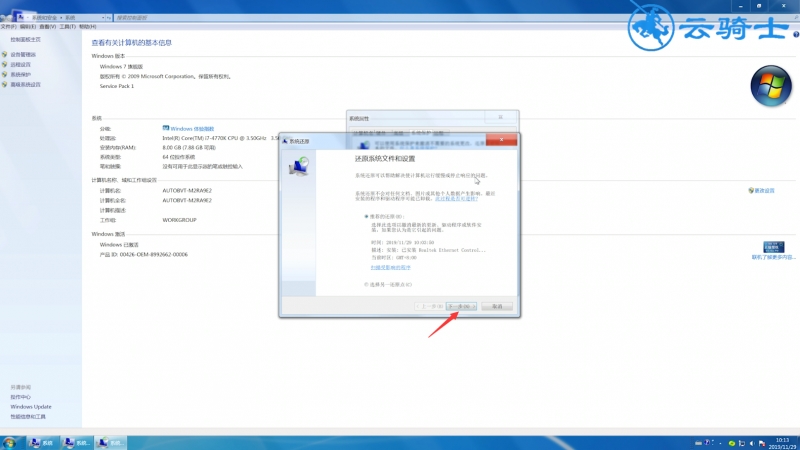Viewport: 800px width, 450px height.
Task: Click the WORKGROUP value text
Action: point(180,220)
